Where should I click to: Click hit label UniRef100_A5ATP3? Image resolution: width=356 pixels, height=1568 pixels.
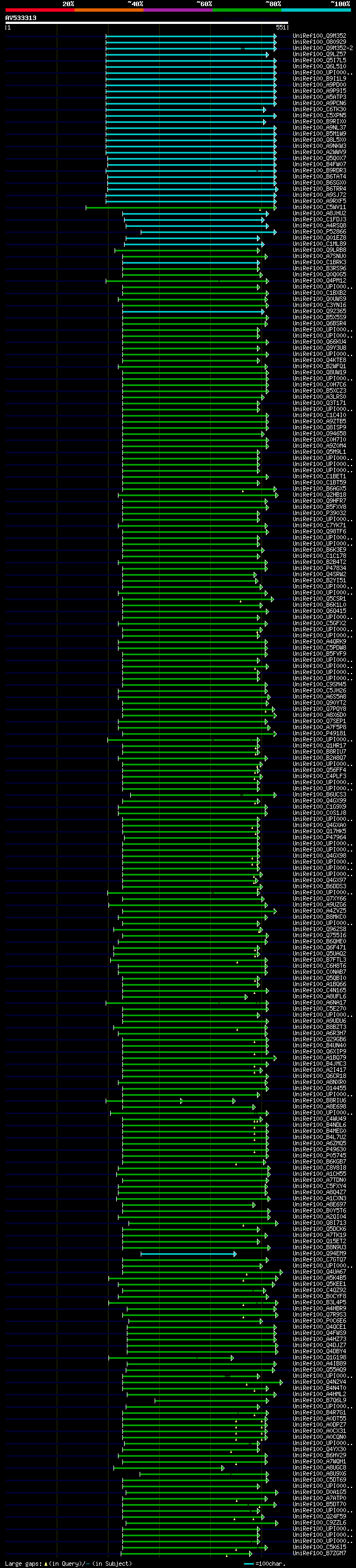click(x=319, y=97)
